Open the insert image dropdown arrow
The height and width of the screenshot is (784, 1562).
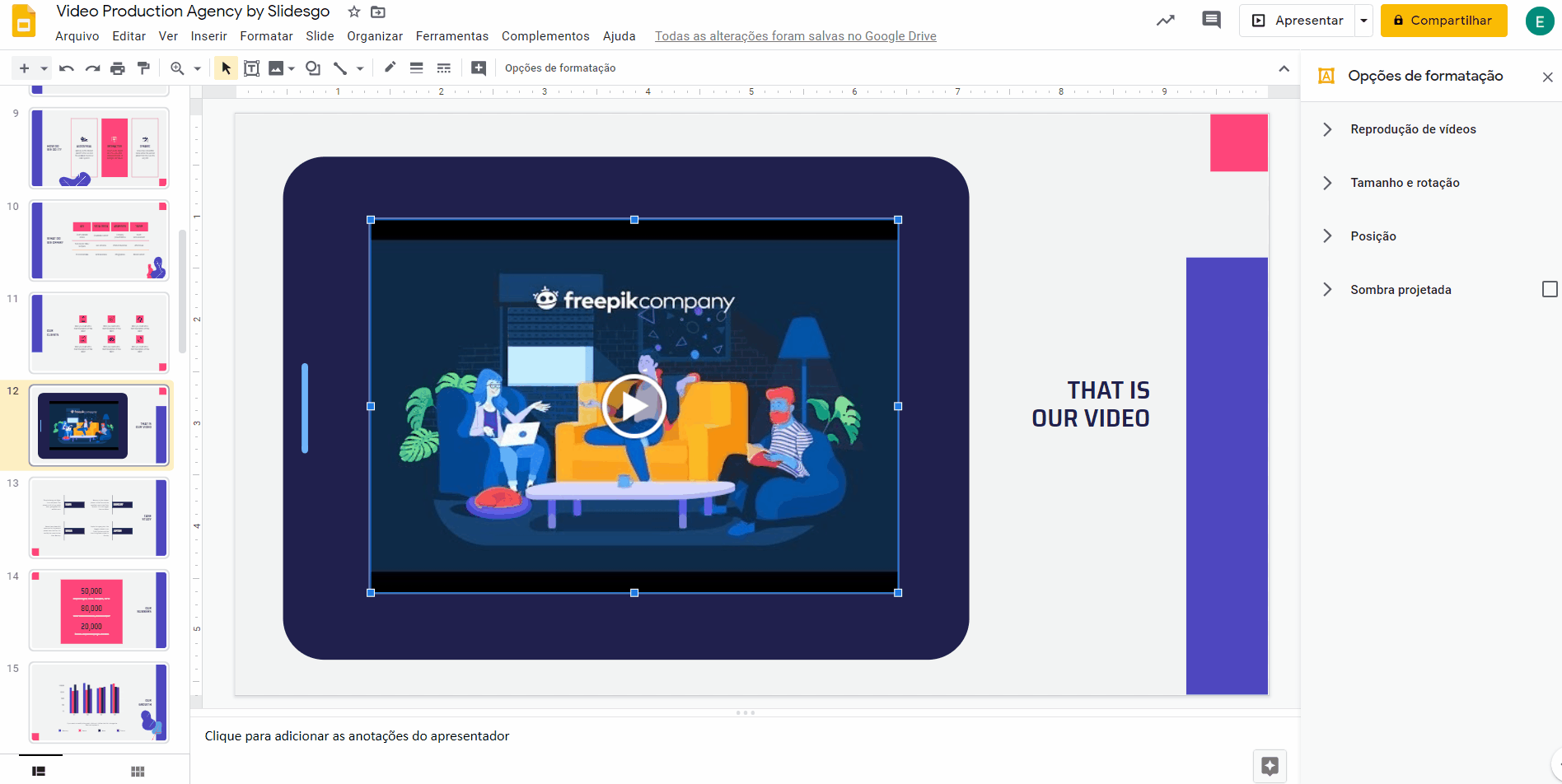(x=292, y=68)
